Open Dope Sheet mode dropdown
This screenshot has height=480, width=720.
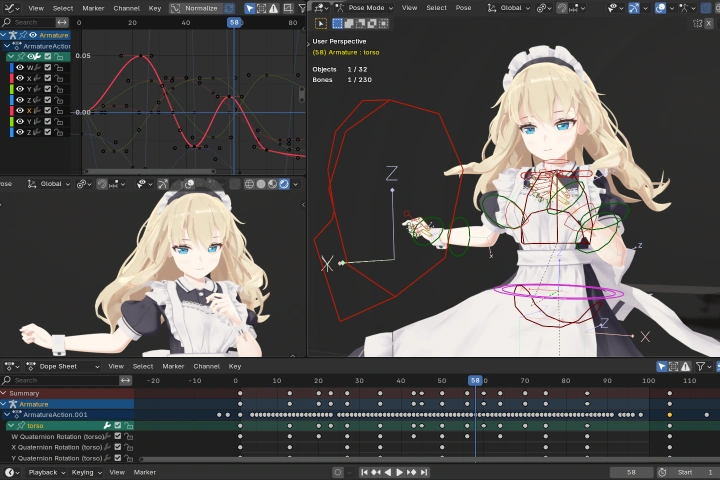(63, 366)
